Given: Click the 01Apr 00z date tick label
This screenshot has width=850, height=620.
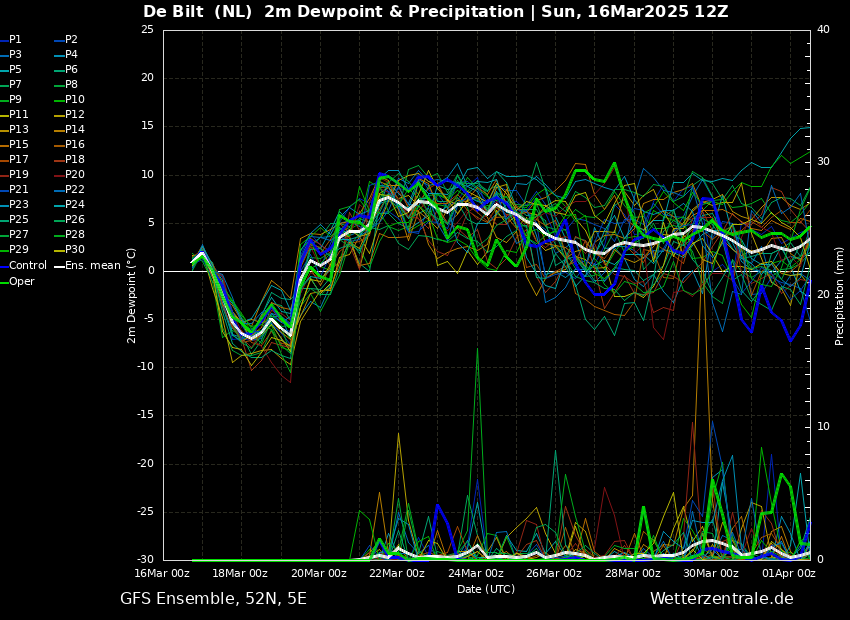Looking at the screenshot, I should (789, 573).
